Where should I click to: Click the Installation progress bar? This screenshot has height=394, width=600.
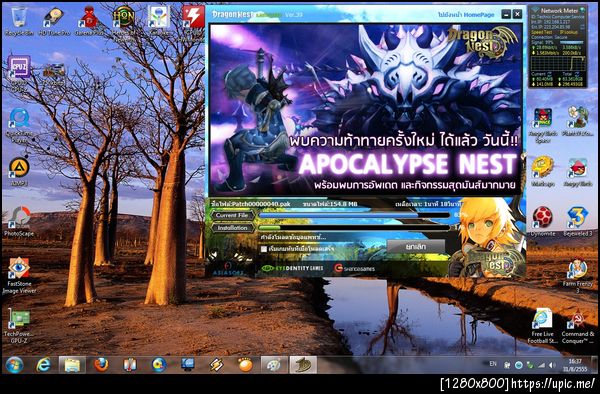354,228
